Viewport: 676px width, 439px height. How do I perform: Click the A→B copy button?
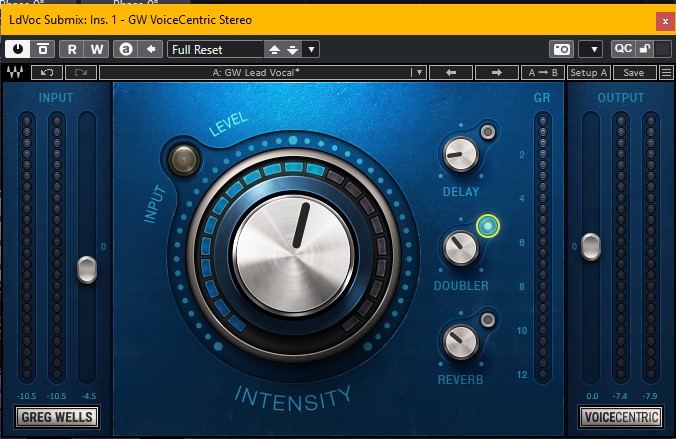543,72
